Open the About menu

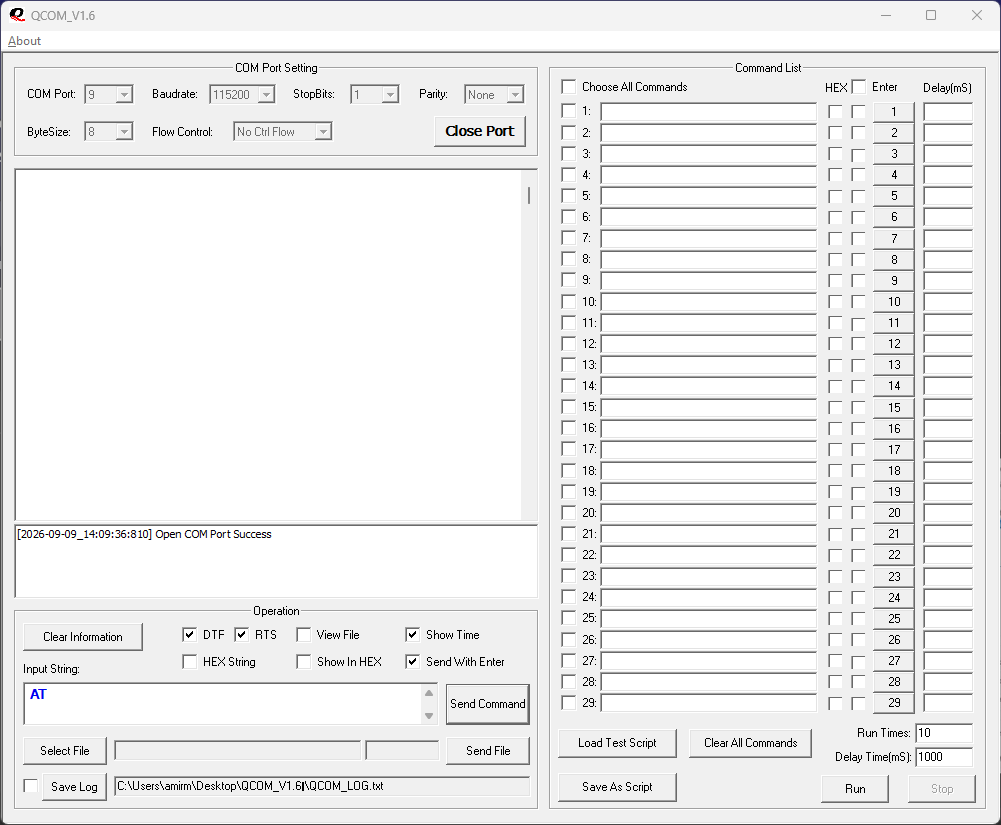[x=24, y=41]
